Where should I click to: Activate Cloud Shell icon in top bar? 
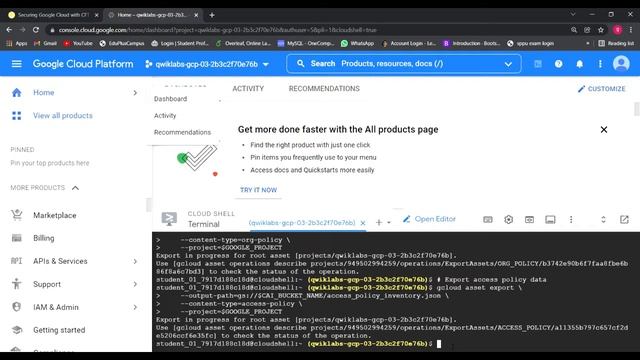click(538, 64)
